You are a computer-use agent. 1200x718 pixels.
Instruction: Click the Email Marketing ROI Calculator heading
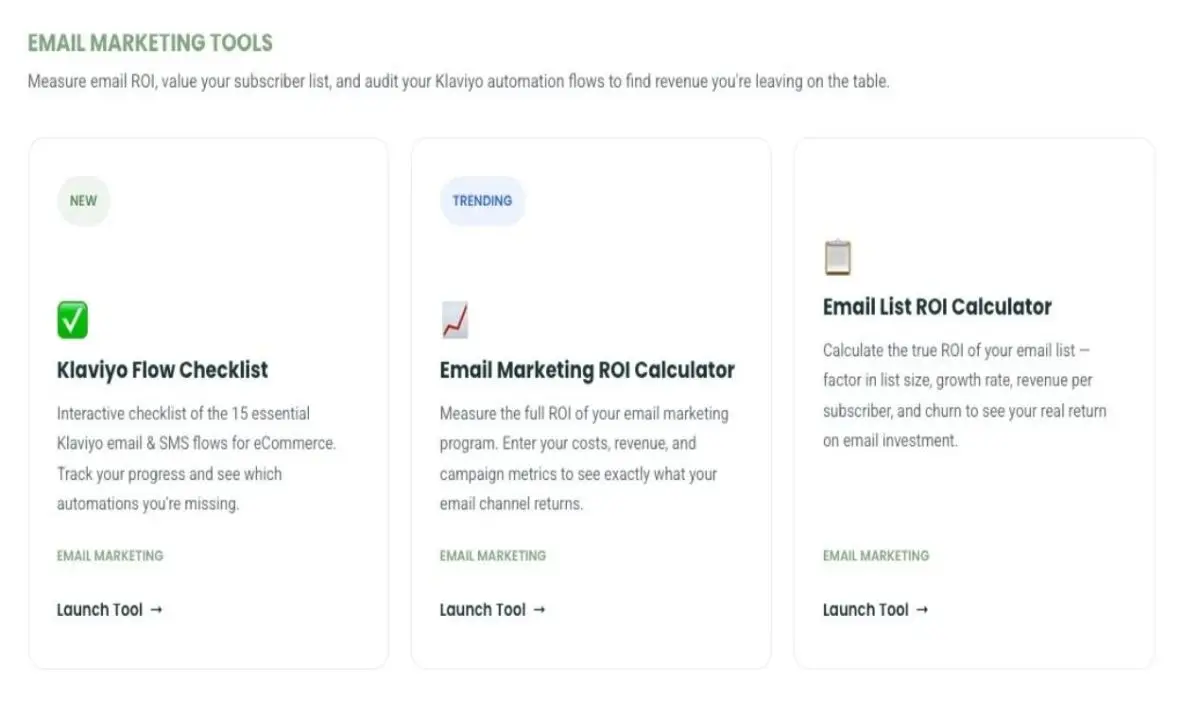click(x=586, y=370)
